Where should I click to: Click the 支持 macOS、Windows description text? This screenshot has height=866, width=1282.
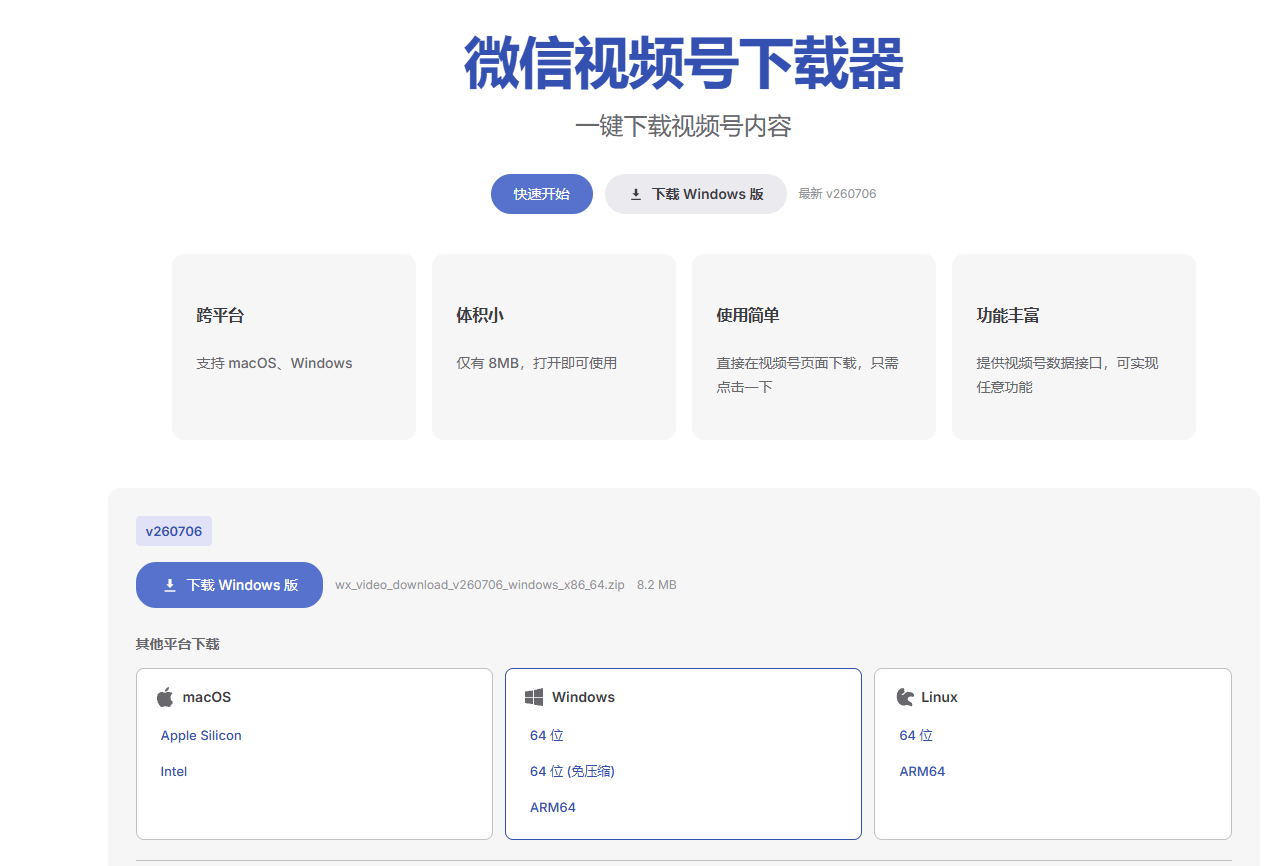click(x=274, y=363)
